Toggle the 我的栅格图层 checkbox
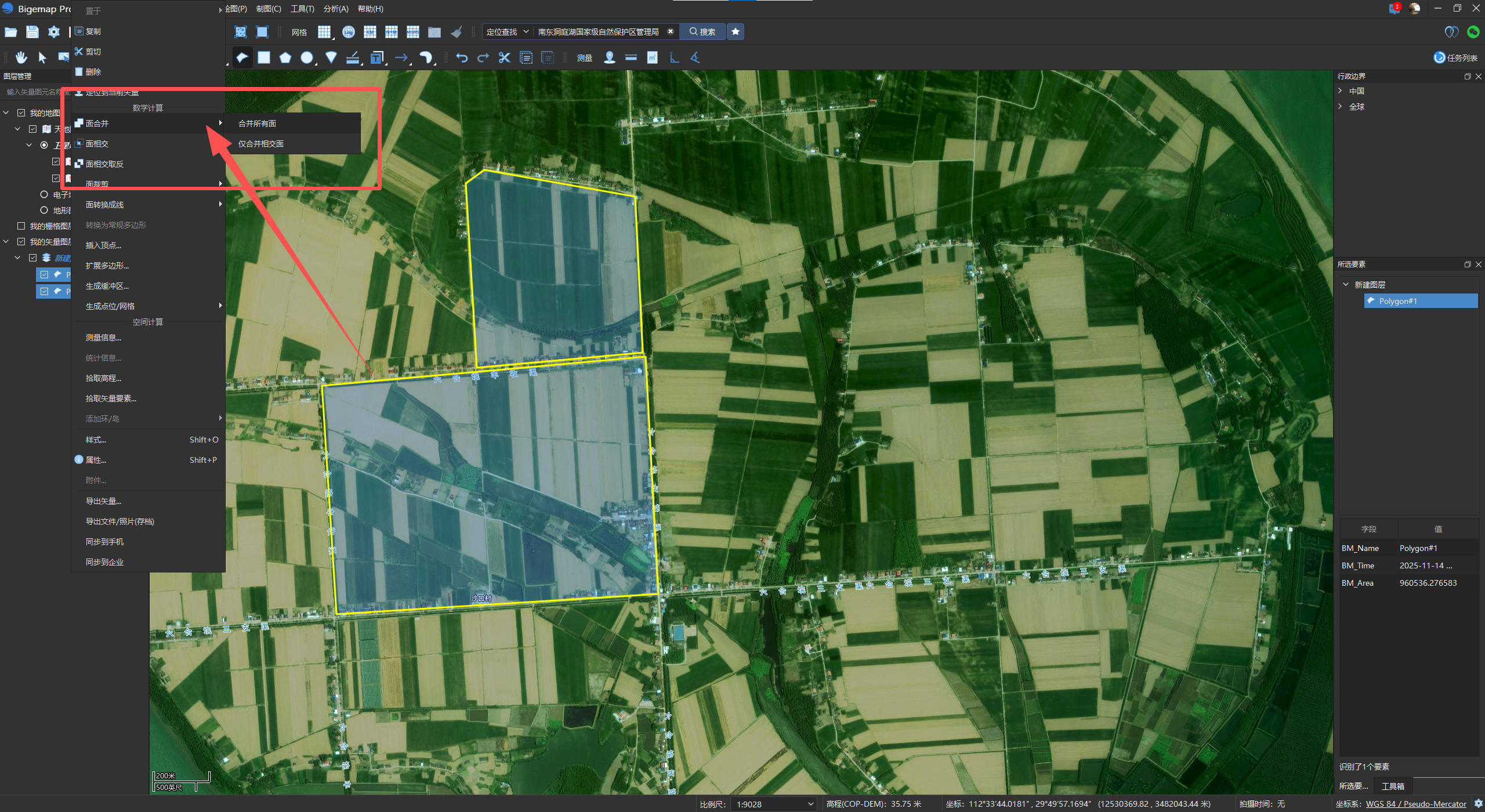1485x812 pixels. [21, 226]
